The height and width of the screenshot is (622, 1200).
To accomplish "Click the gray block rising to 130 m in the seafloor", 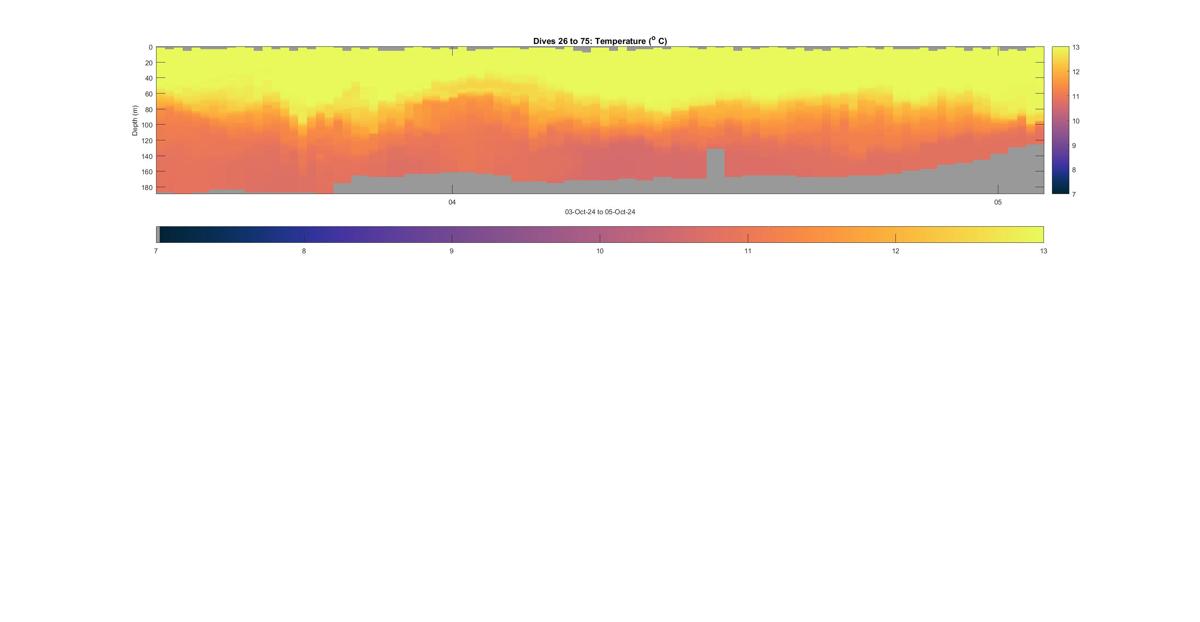I will [715, 164].
